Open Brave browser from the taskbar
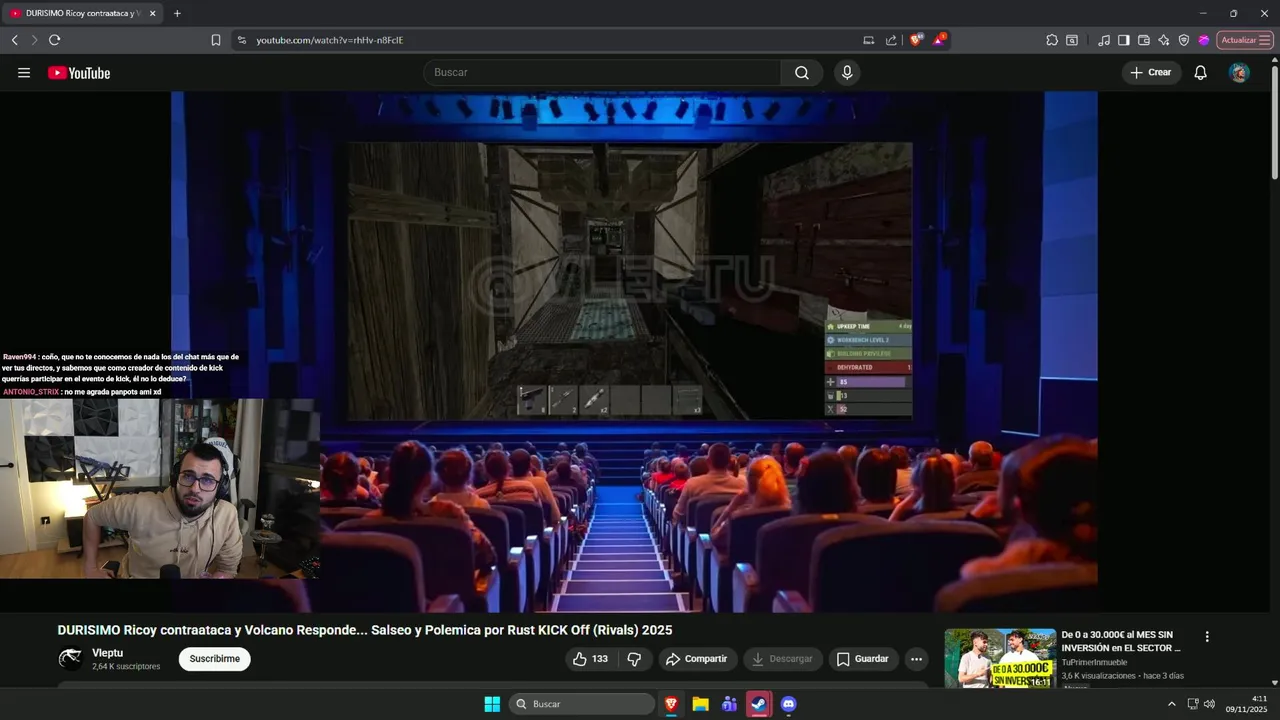This screenshot has width=1280, height=720. 671,704
